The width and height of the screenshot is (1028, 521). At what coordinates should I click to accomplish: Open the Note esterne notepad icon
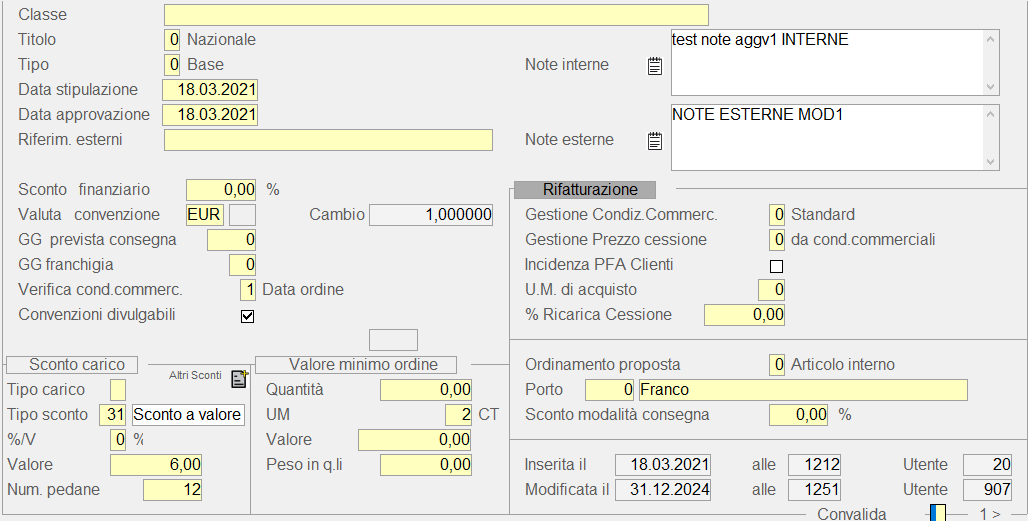[655, 141]
